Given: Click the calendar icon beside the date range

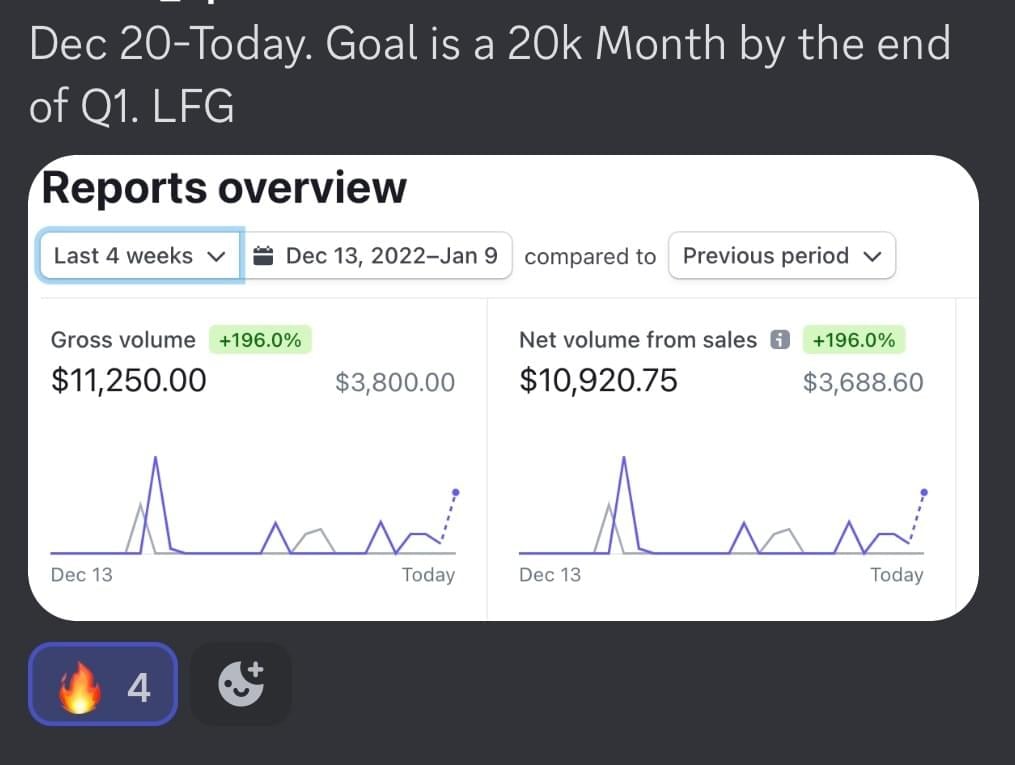Looking at the screenshot, I should pyautogui.click(x=264, y=256).
